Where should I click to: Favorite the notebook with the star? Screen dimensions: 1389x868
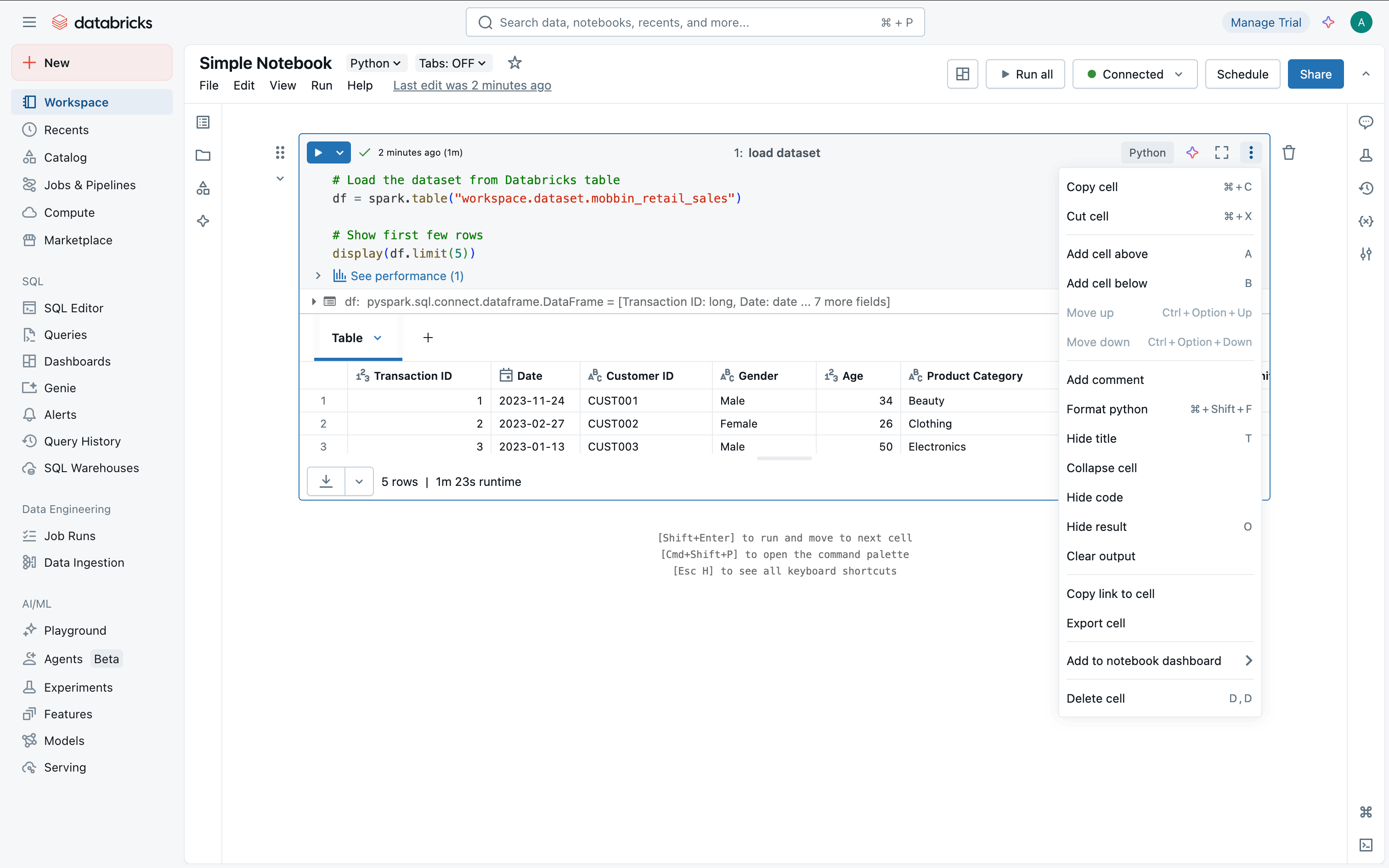click(514, 62)
